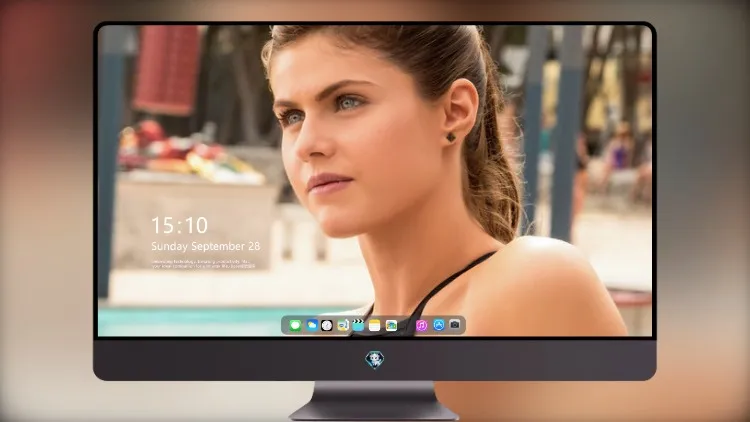This screenshot has height=422, width=750.
Task: Launch the pink iTunes music app
Action: tap(421, 325)
